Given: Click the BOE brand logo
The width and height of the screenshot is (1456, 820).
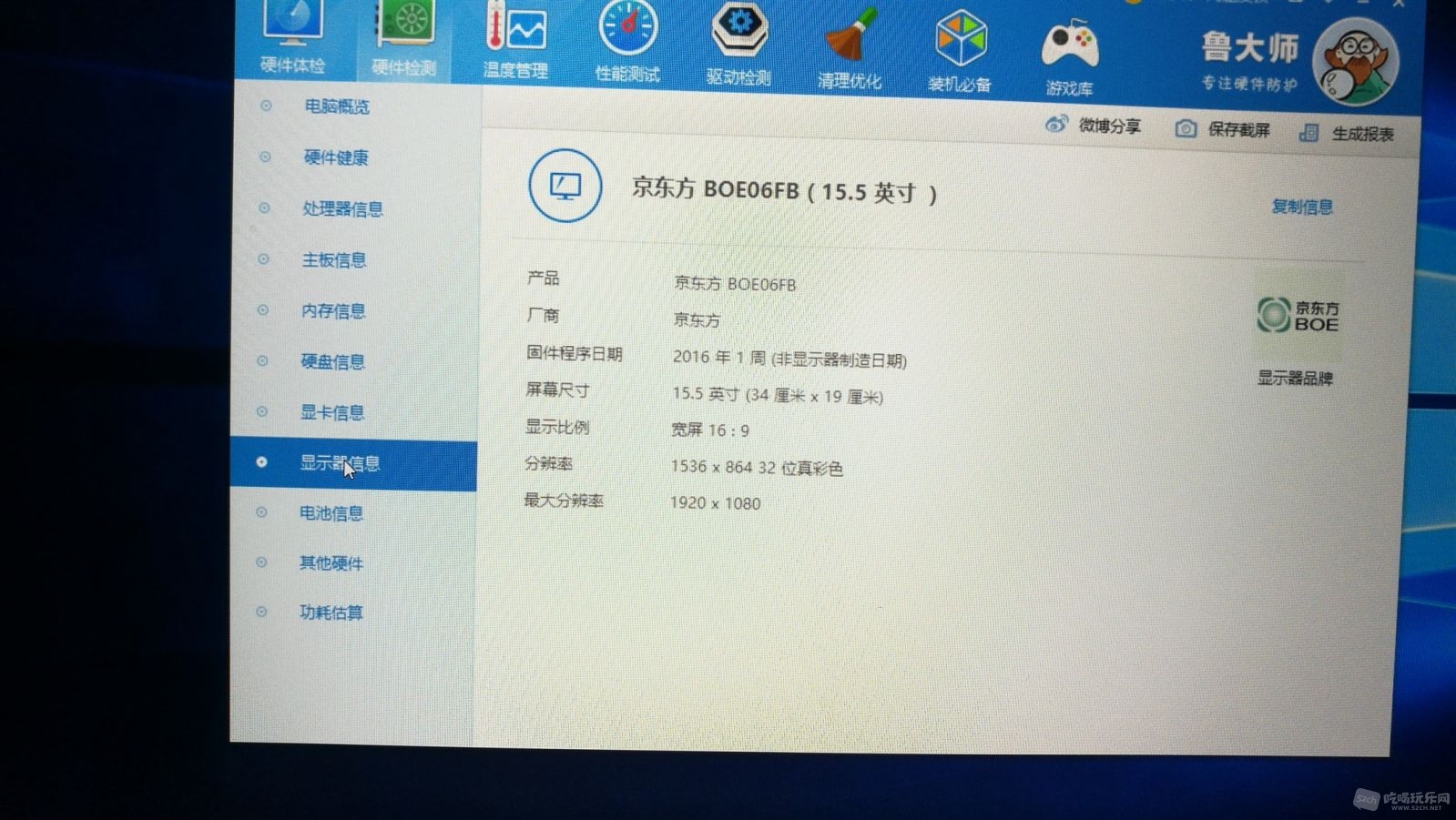Looking at the screenshot, I should [1298, 316].
